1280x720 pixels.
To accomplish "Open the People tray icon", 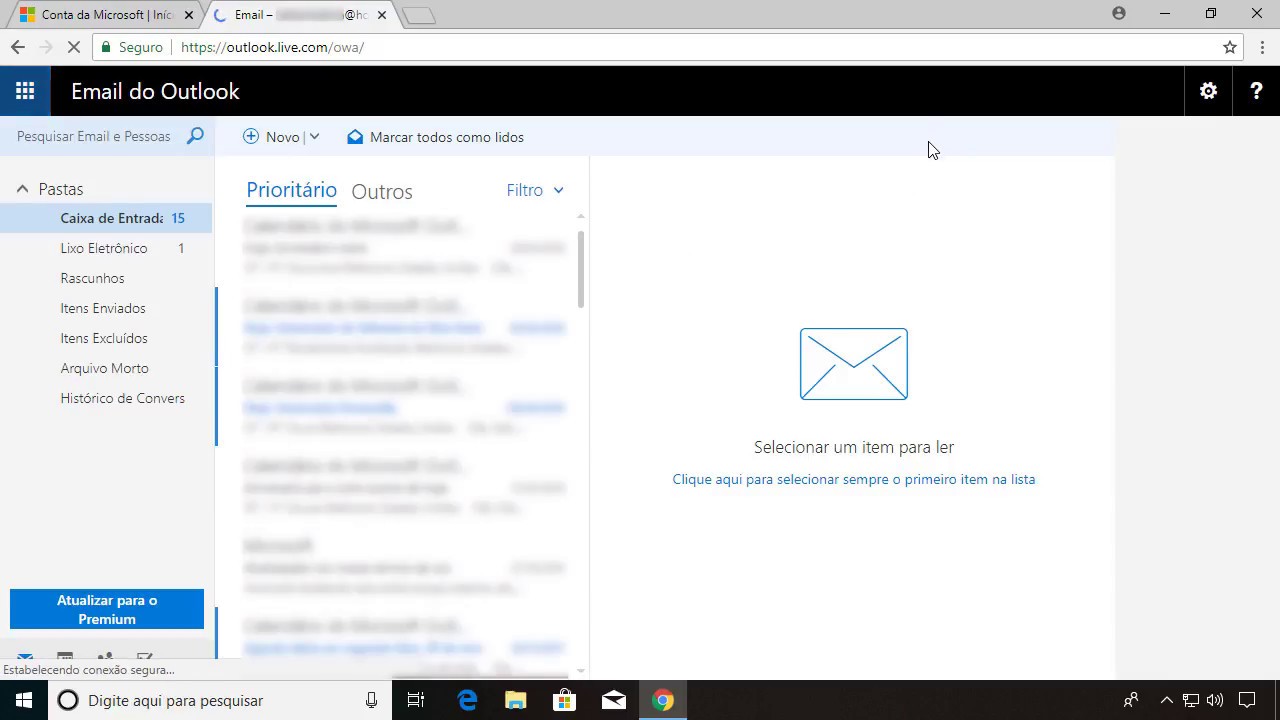I will [x=1131, y=700].
